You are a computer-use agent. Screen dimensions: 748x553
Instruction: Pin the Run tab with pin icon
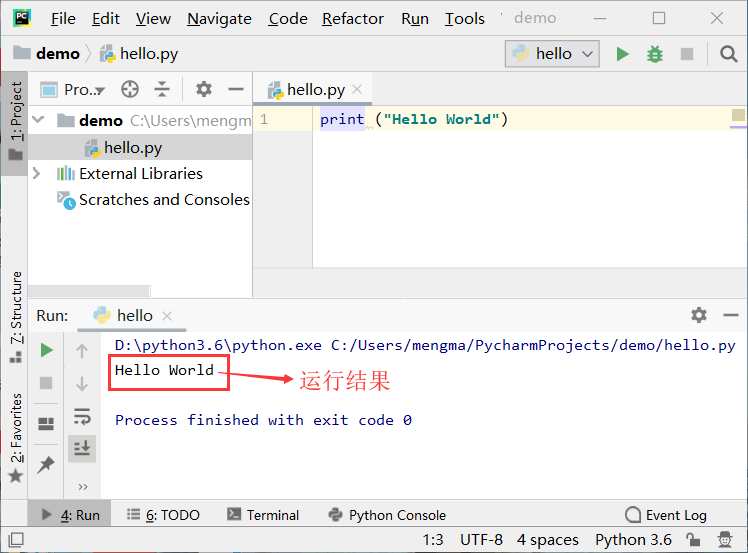click(x=46, y=464)
